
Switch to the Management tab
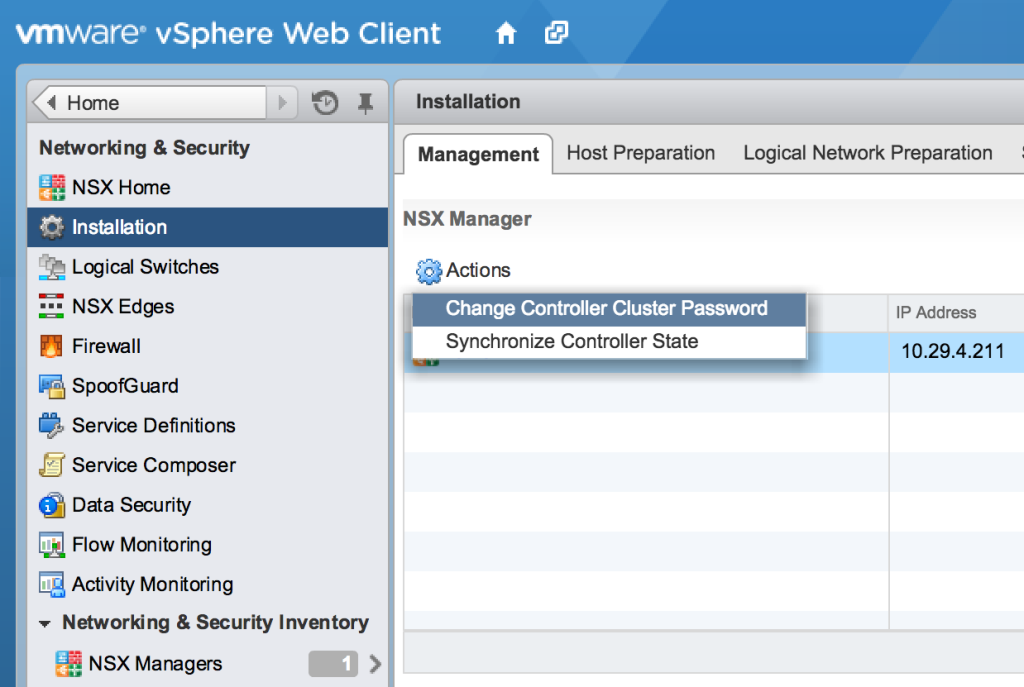click(478, 154)
